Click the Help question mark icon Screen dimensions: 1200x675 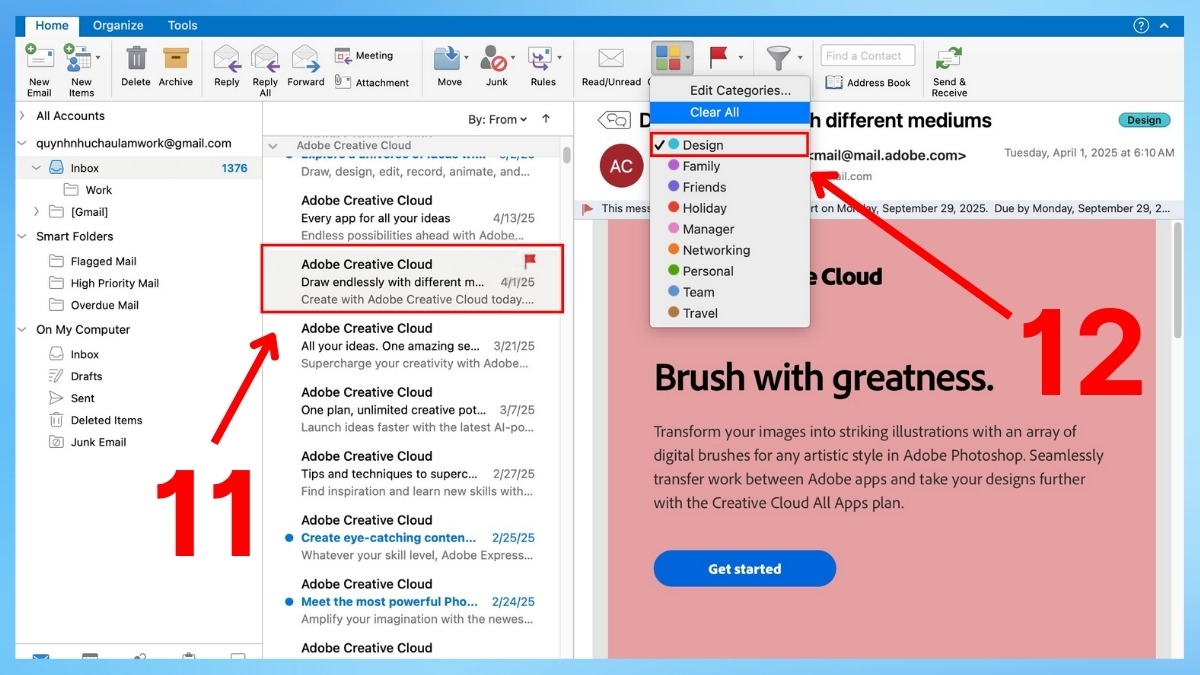click(x=1141, y=26)
